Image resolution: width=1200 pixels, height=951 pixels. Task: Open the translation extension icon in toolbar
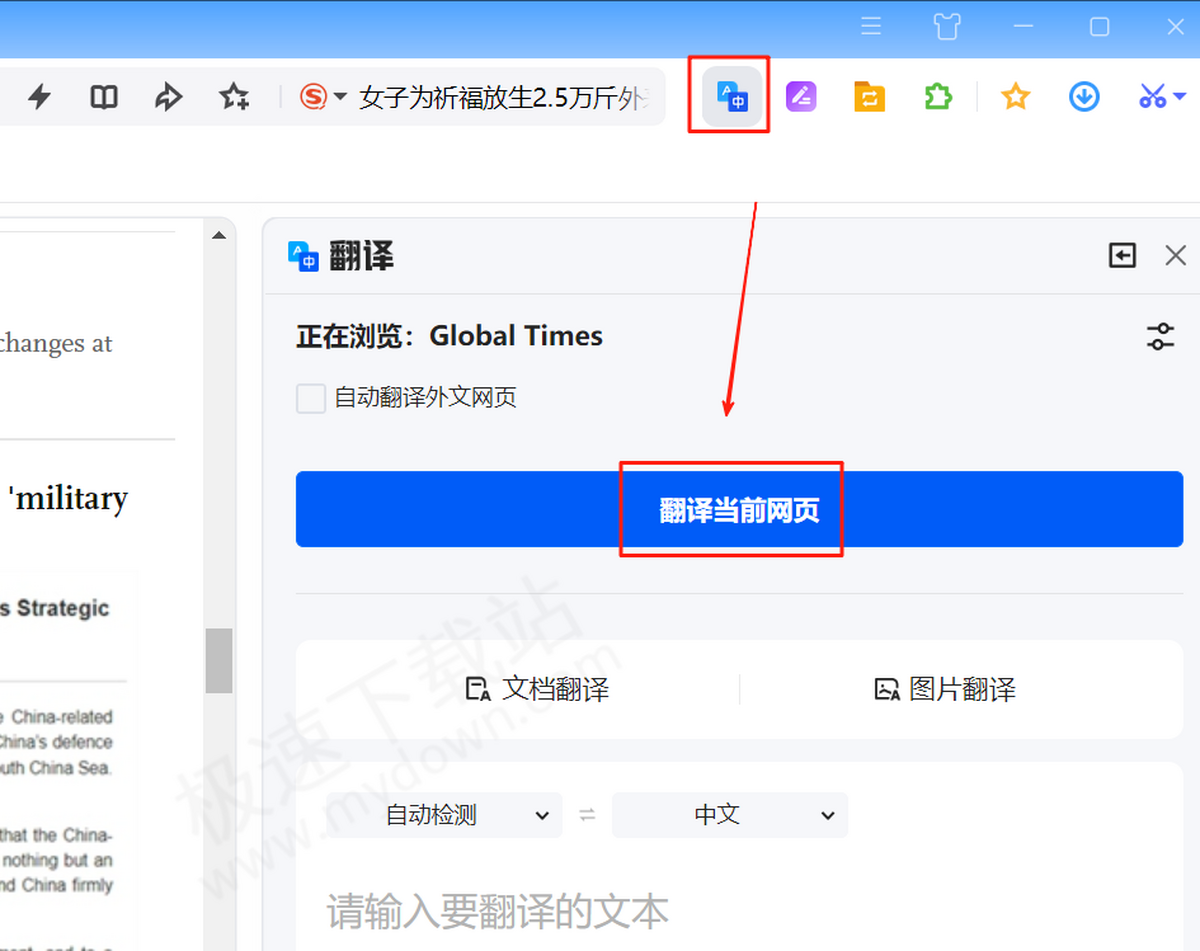[729, 96]
